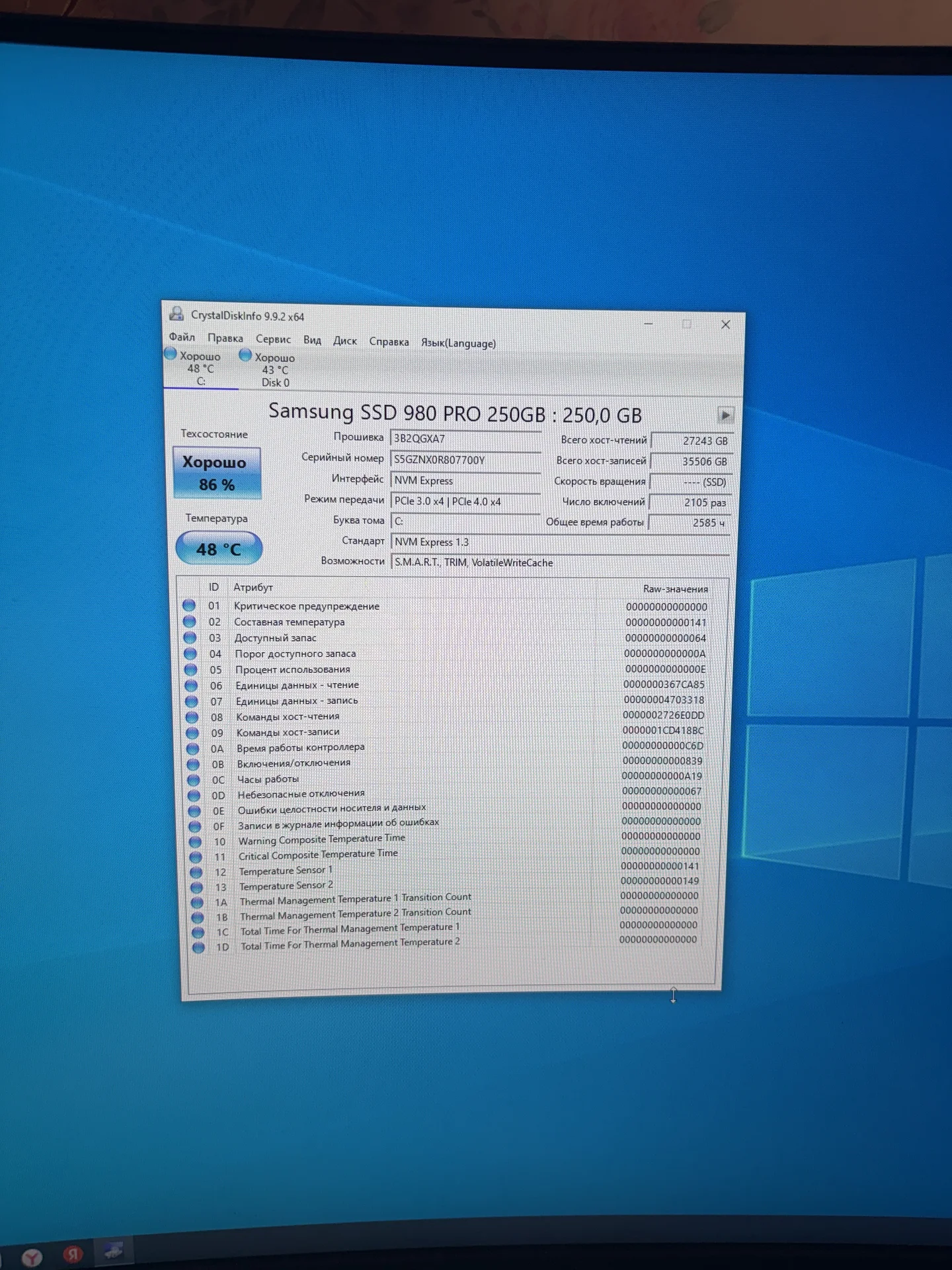Viewport: 952px width, 1270px height.
Task: Click the Хорошо 86 % health status button
Action: 217,473
